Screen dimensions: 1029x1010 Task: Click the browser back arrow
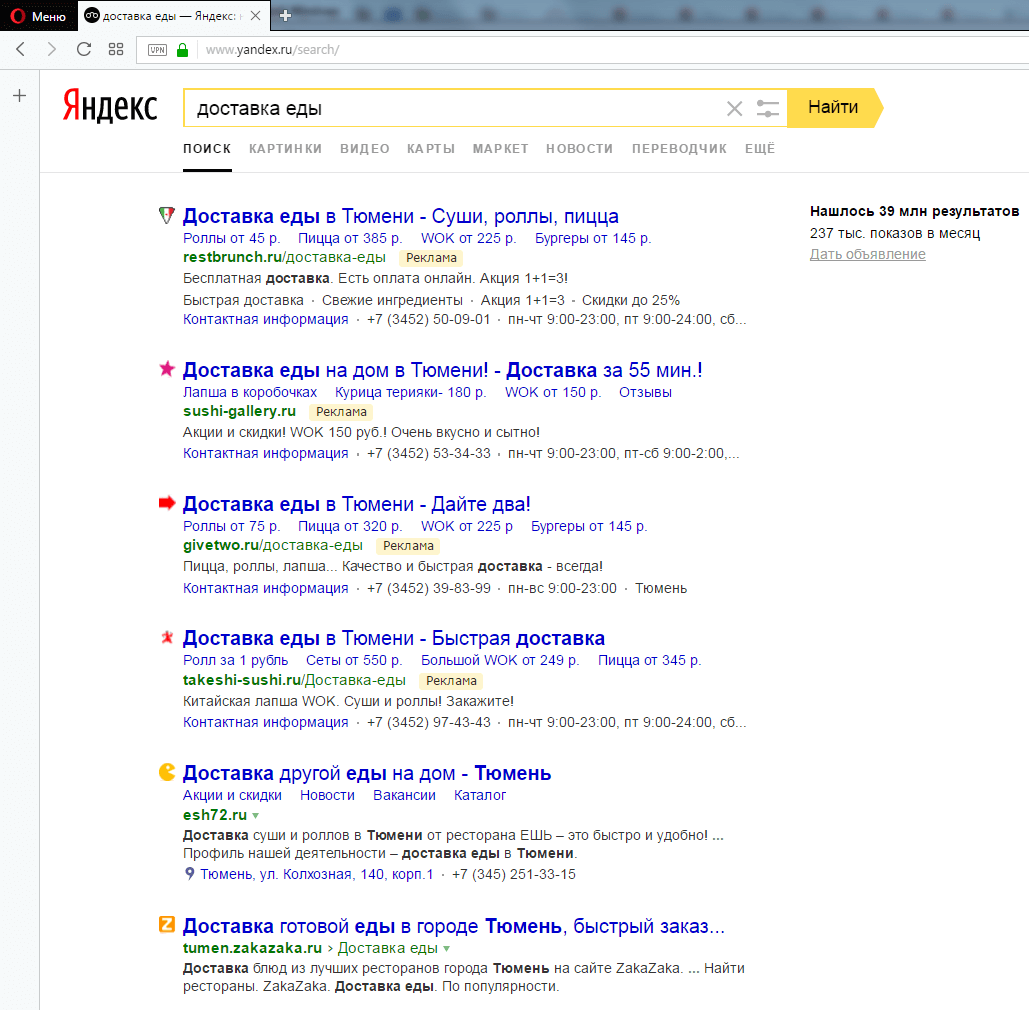20,49
